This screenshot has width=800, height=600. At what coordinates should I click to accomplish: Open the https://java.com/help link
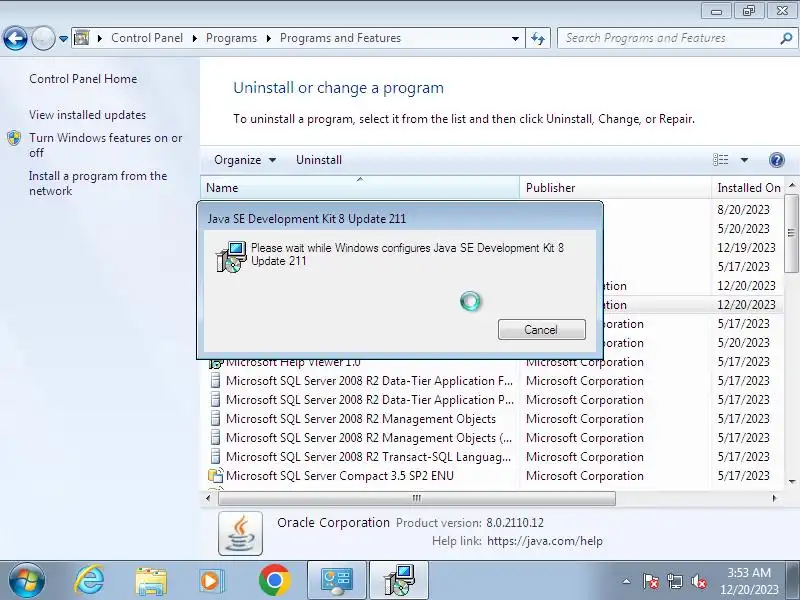click(544, 541)
